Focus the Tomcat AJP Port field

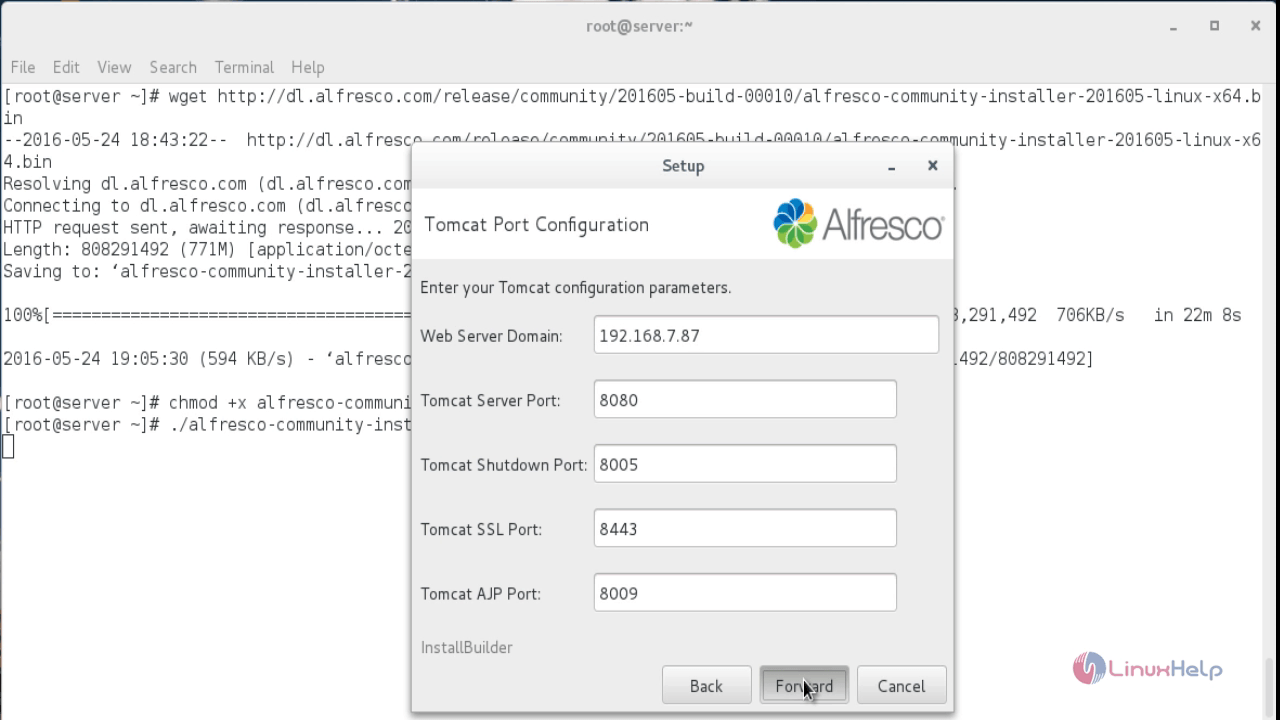click(x=745, y=593)
